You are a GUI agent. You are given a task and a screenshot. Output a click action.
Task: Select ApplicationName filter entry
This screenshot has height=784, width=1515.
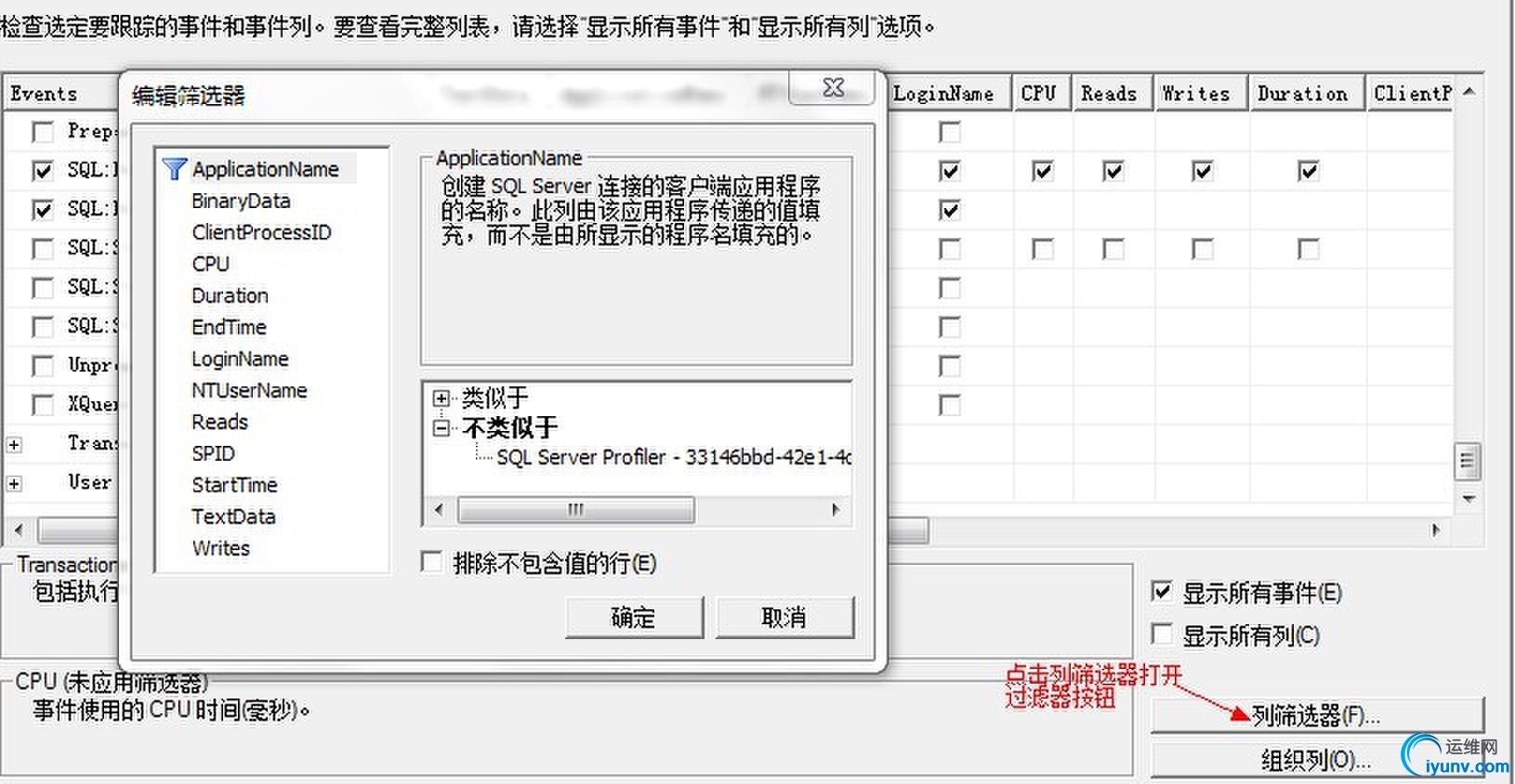click(x=265, y=169)
